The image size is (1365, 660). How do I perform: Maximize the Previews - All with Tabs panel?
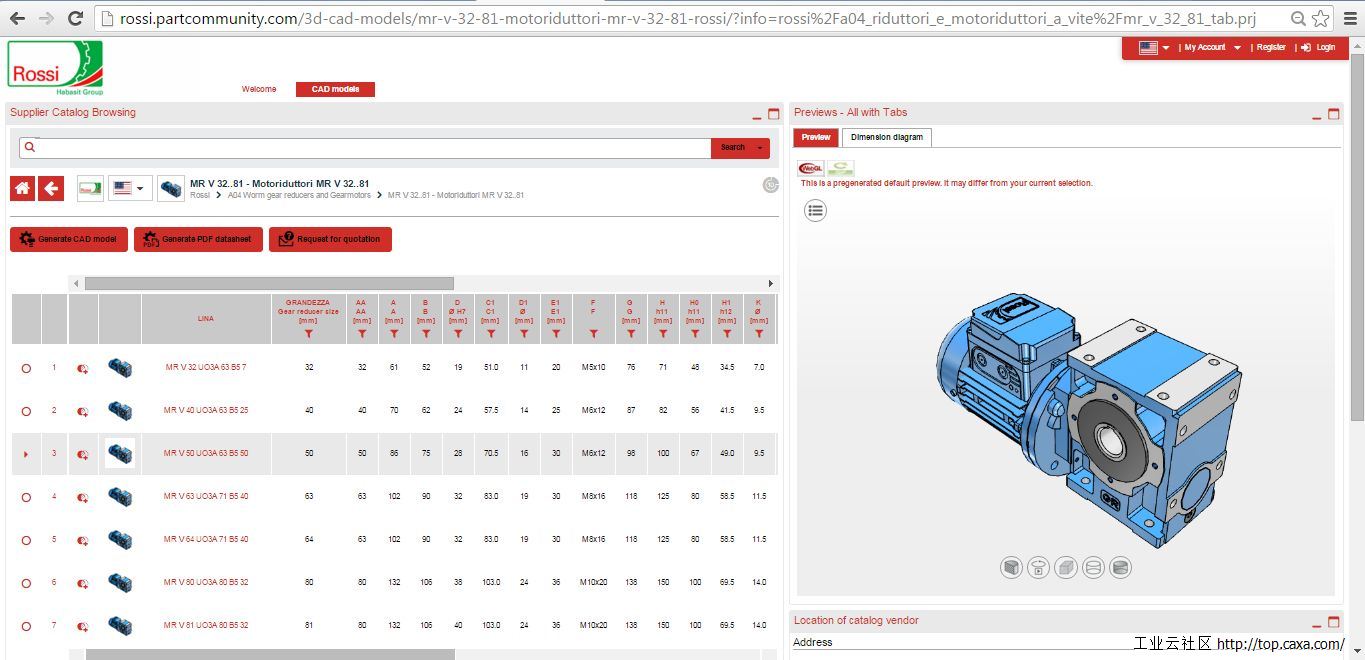tap(1333, 114)
